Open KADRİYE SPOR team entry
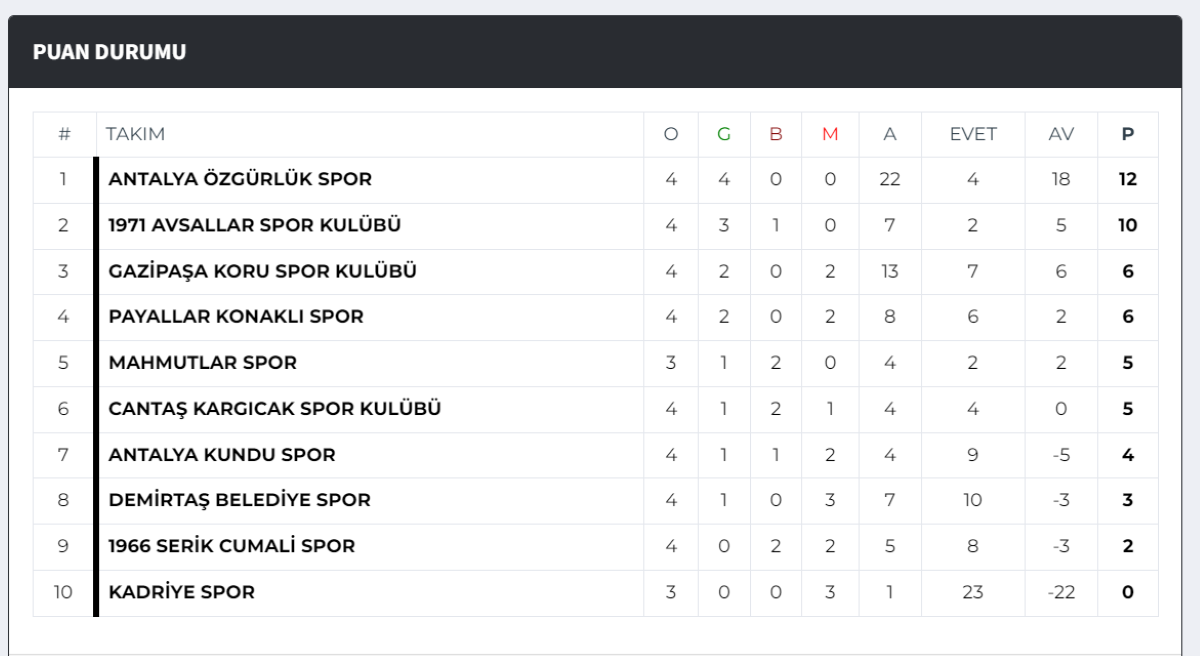1200x656 pixels. click(181, 592)
